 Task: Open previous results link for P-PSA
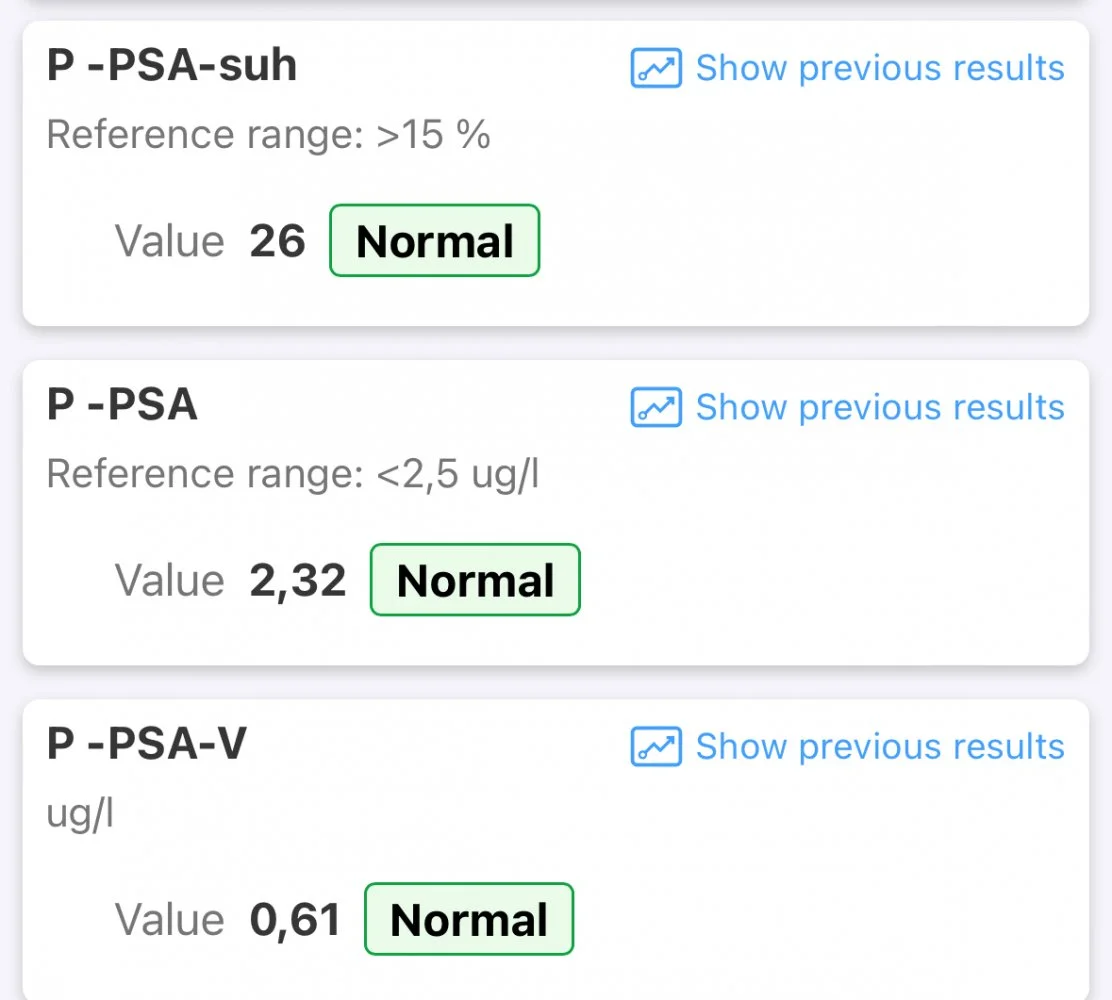point(879,407)
